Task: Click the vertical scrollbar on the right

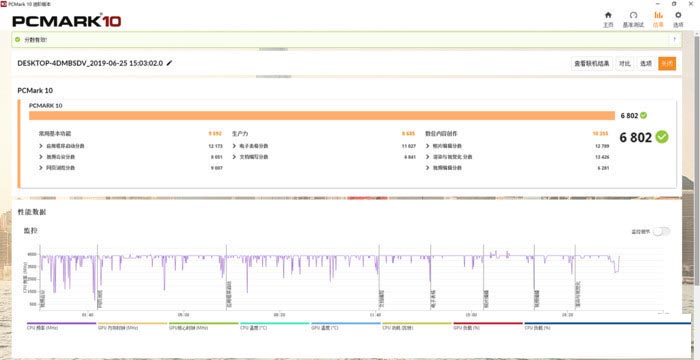Action: pyautogui.click(x=697, y=161)
